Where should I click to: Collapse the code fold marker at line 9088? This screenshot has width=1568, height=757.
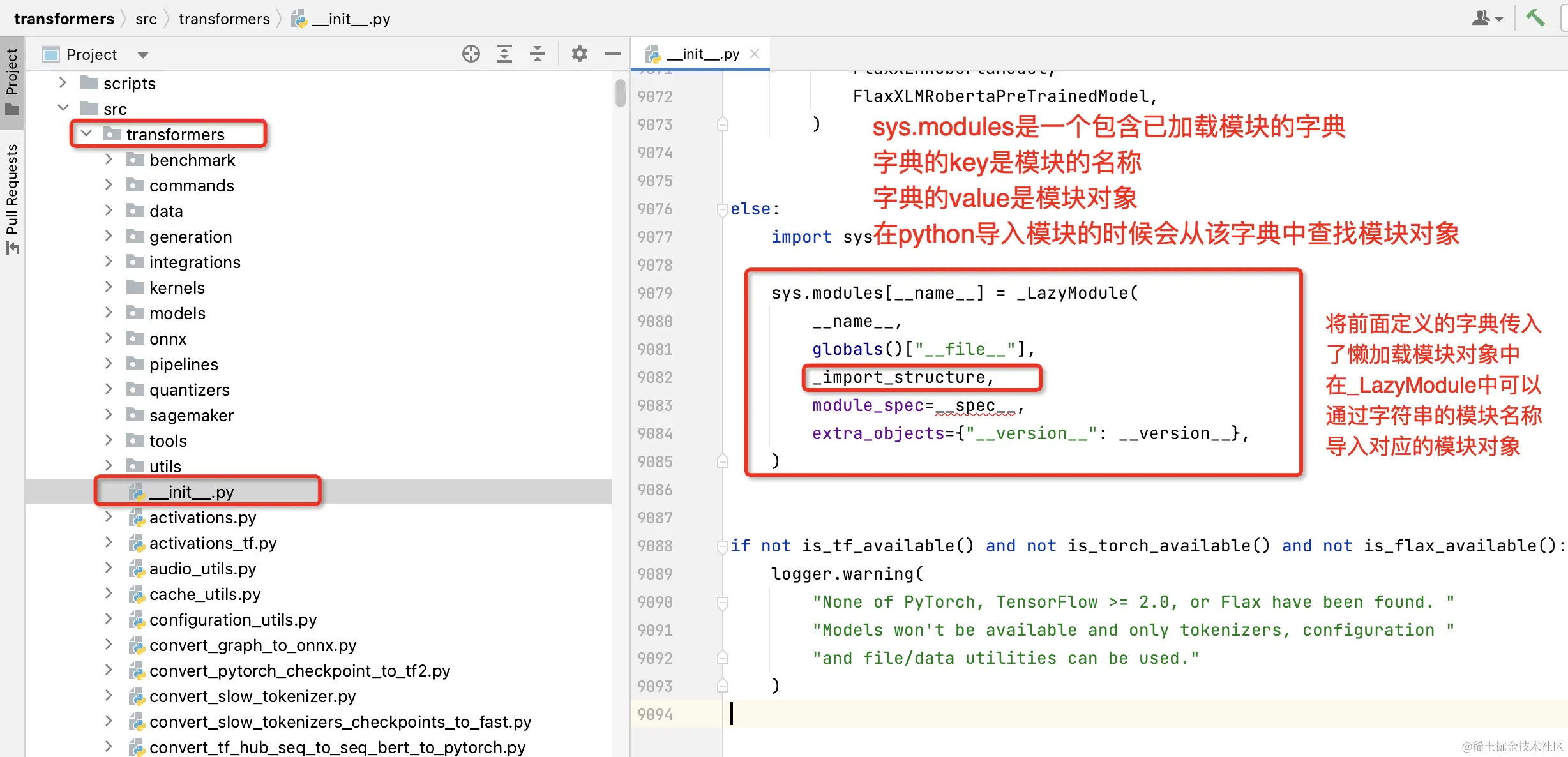722,546
